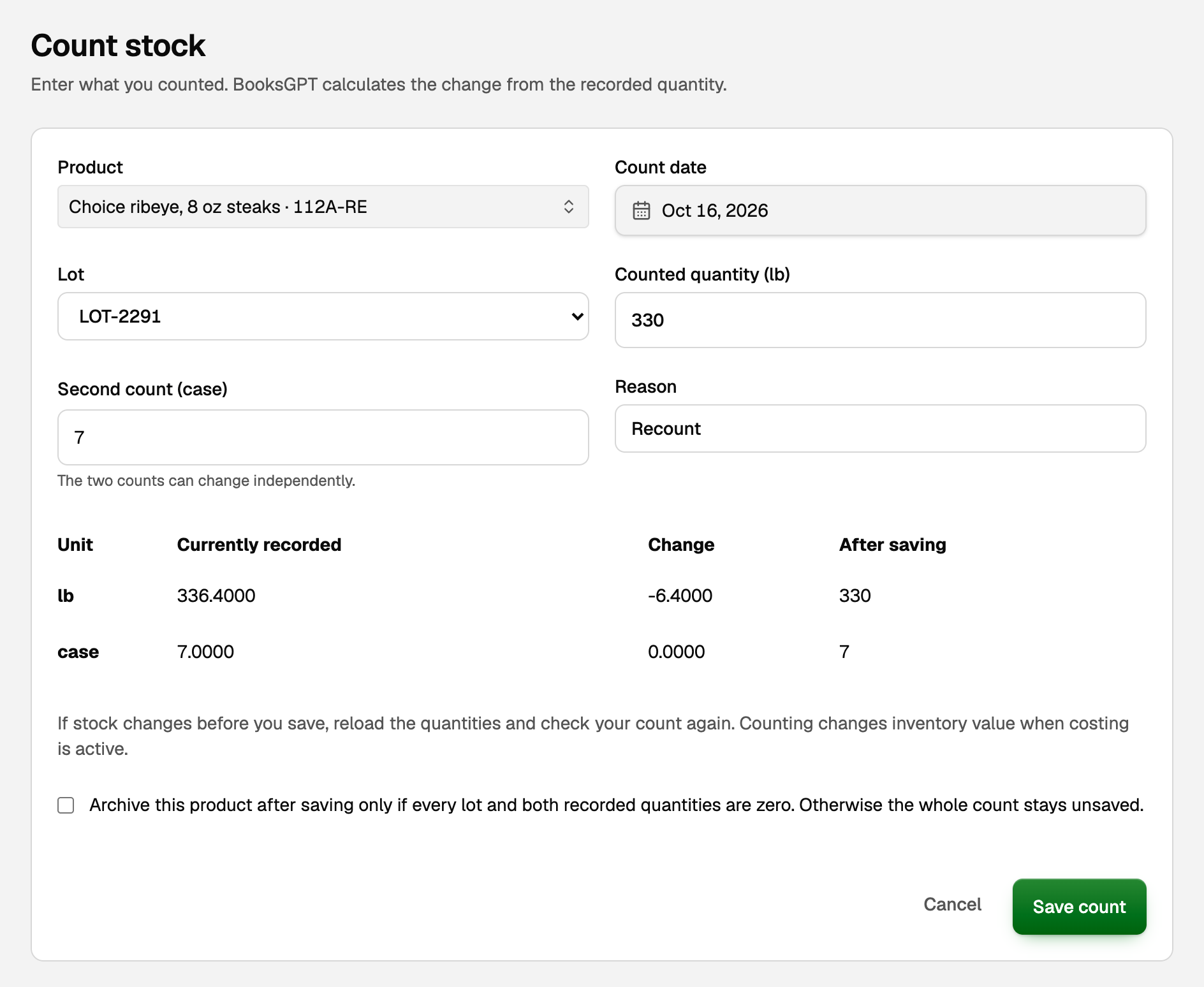The width and height of the screenshot is (1204, 987).
Task: Click the lb change value -6.4000
Action: click(680, 596)
